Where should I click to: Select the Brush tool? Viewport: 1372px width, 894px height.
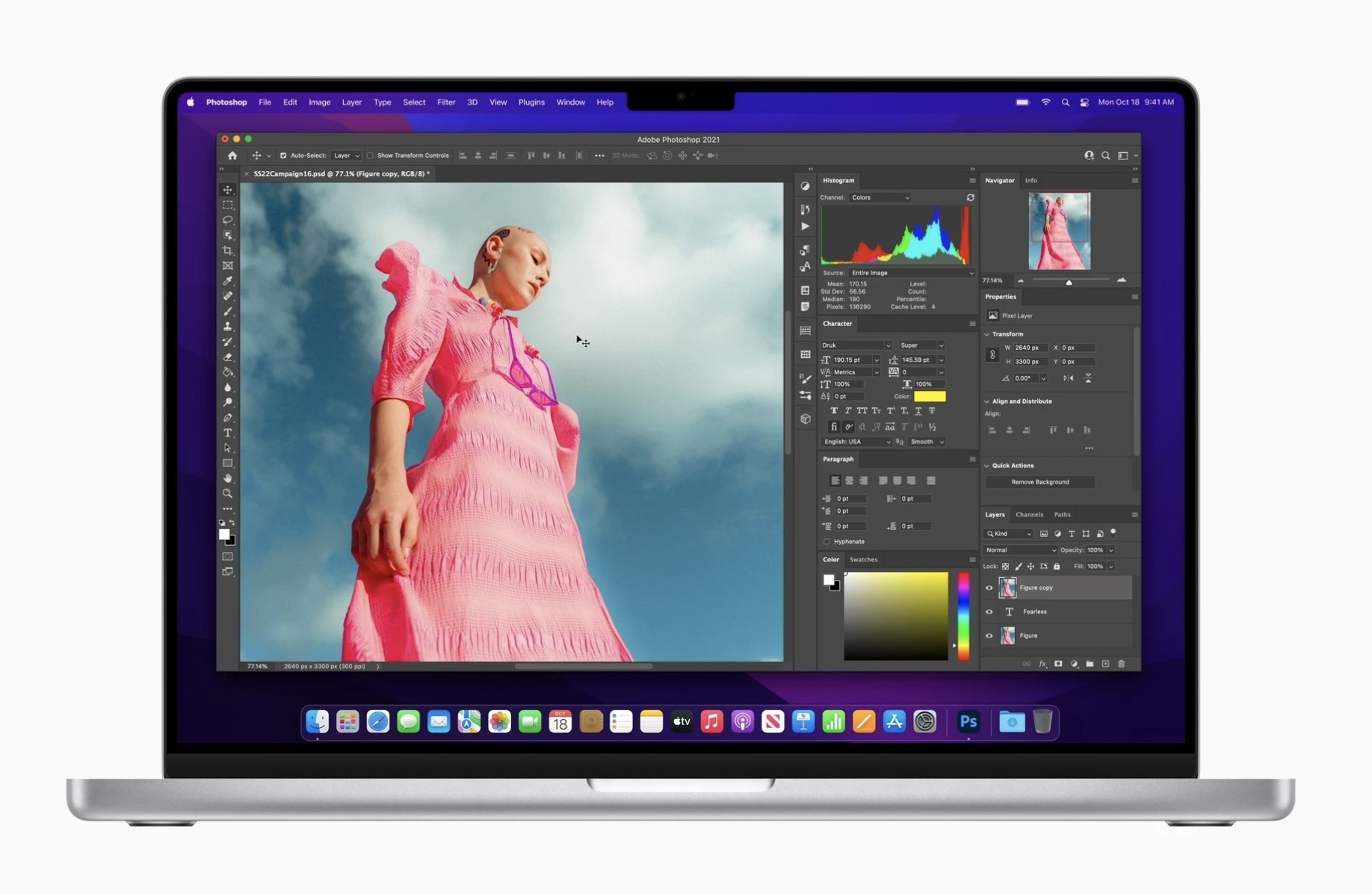point(228,311)
